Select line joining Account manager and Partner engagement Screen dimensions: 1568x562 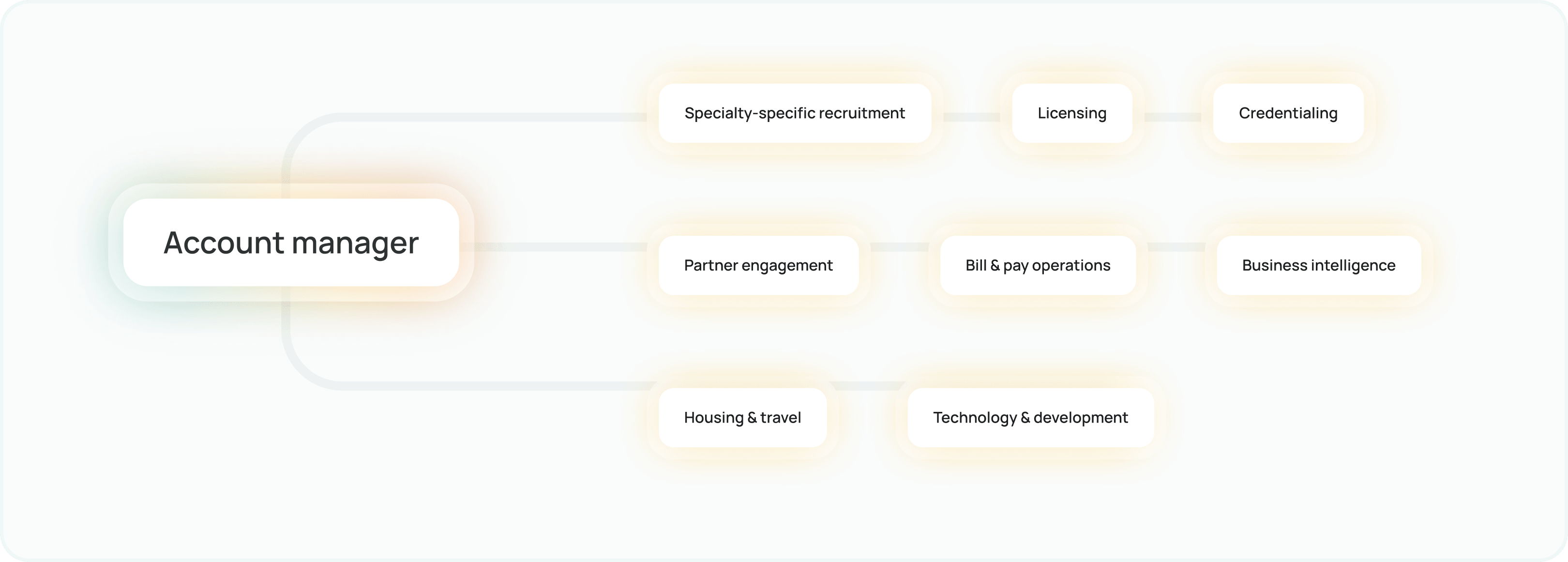pos(554,246)
